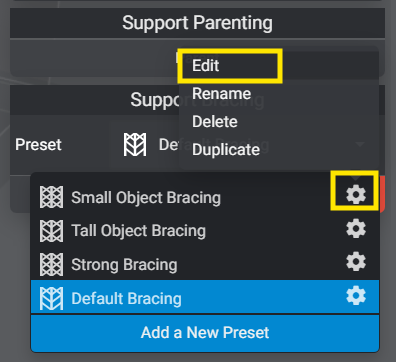Select the highlighted Default Bracing preset

pyautogui.click(x=205, y=297)
